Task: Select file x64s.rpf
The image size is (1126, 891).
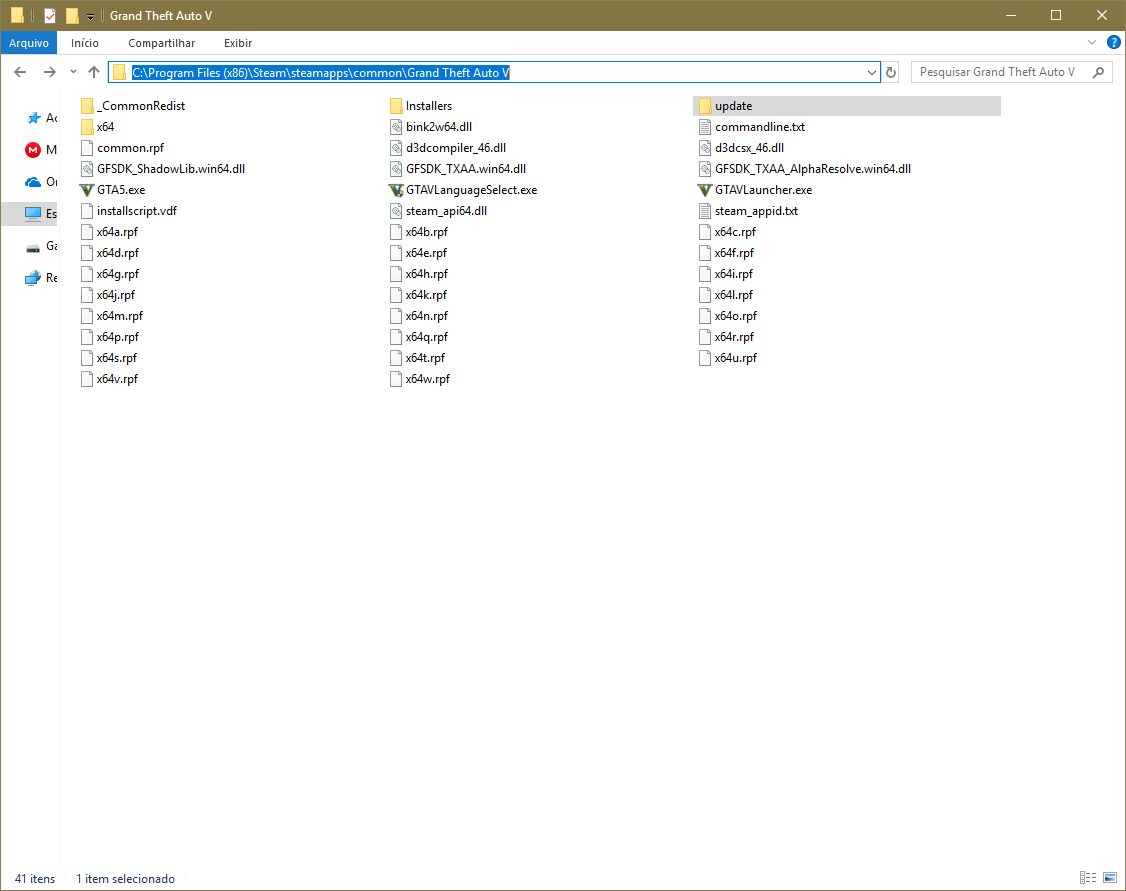Action: (109, 358)
